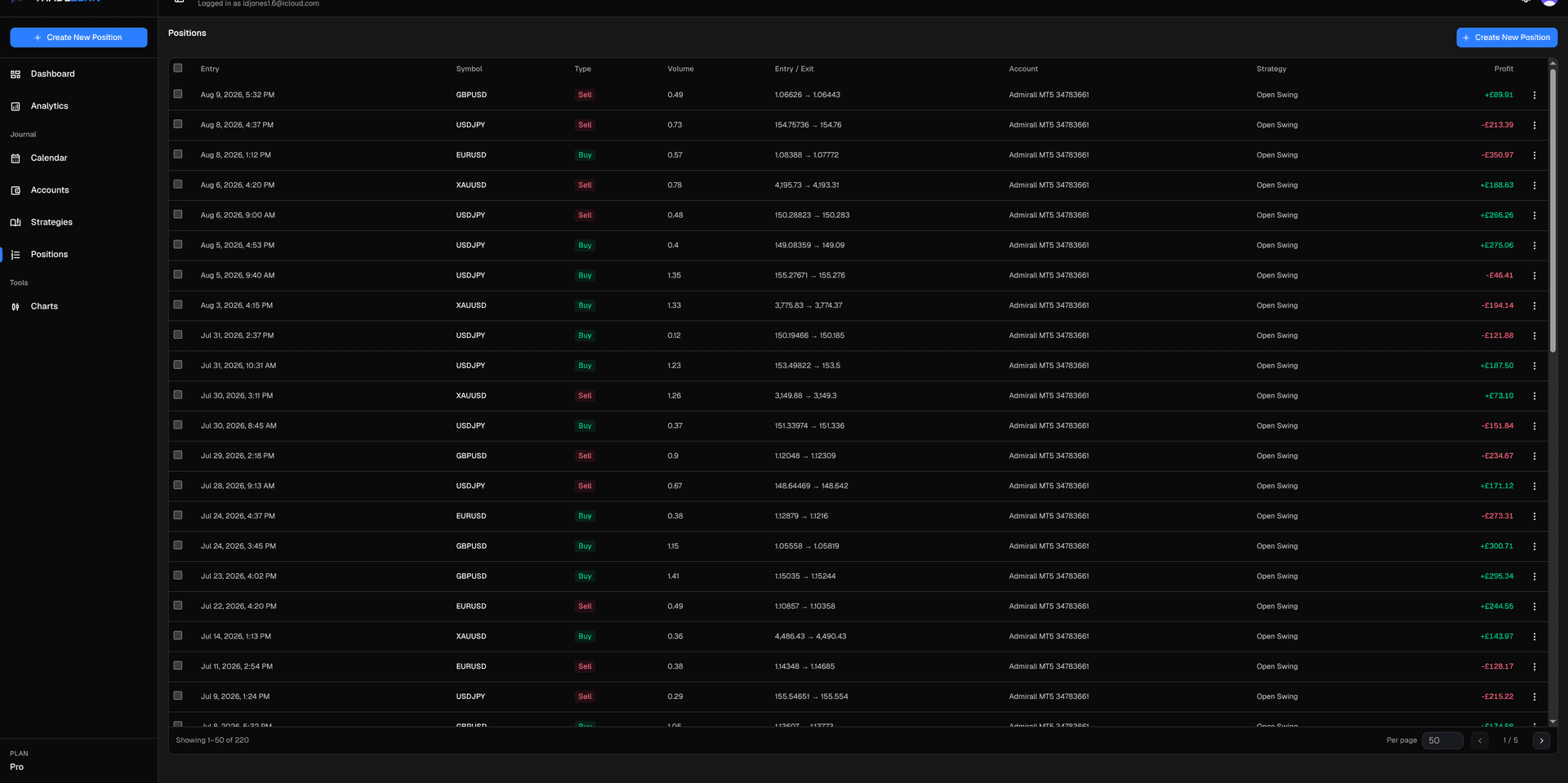
Task: Go to next page of positions
Action: point(1541,741)
